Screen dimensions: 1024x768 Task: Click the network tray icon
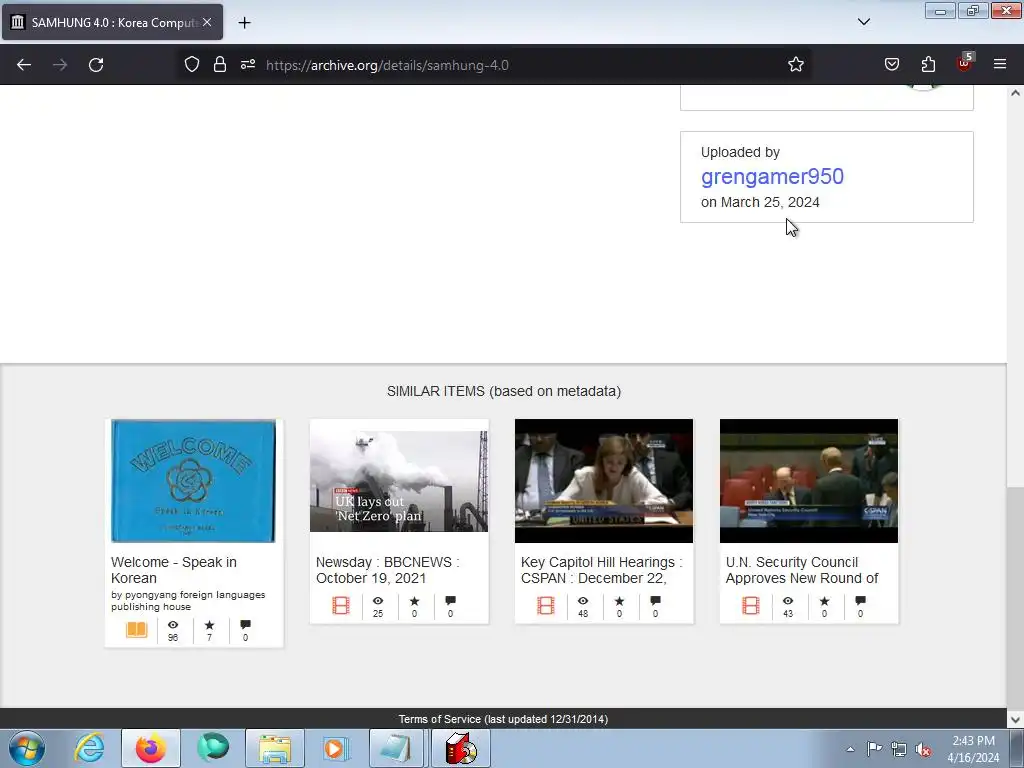click(x=899, y=750)
